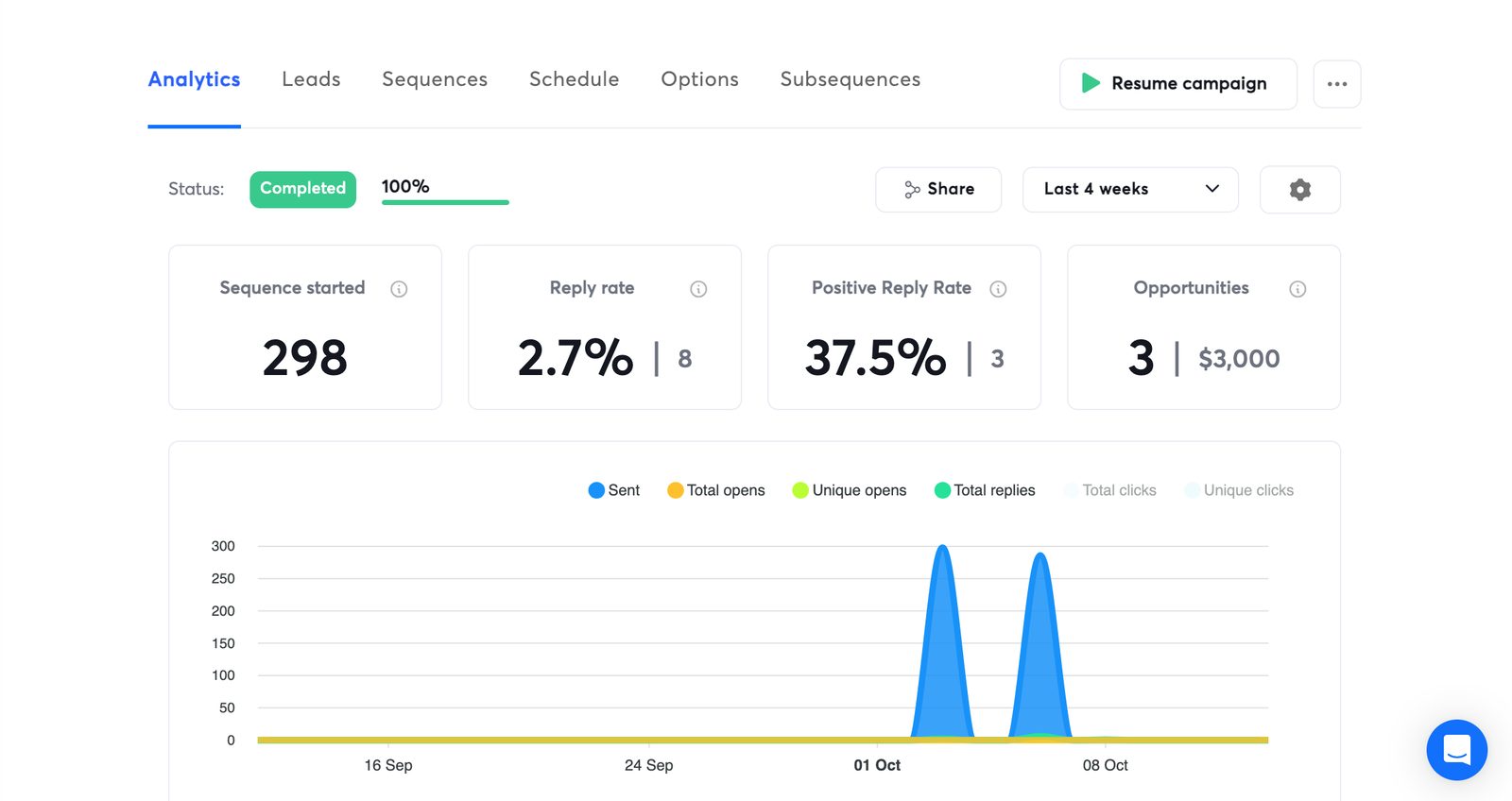Select the Options tab
Viewport: 1512px width, 801px height.
pyautogui.click(x=699, y=79)
